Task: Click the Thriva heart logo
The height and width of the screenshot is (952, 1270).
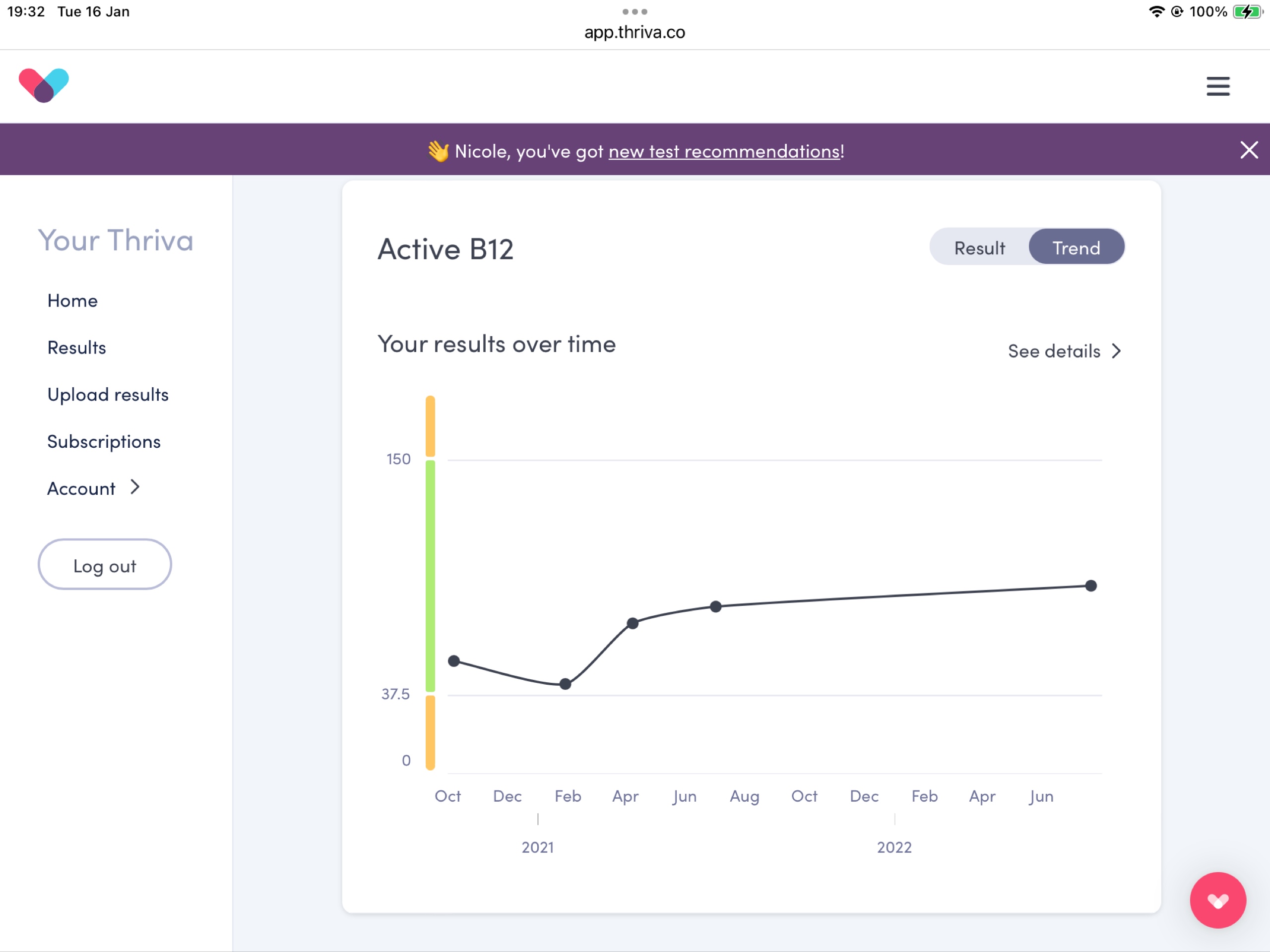Action: (44, 85)
